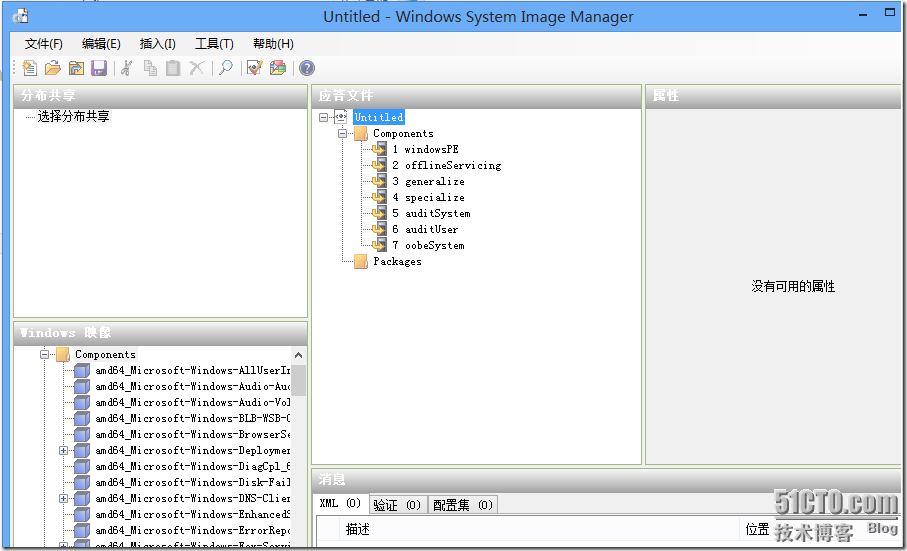907x551 pixels.
Task: Select amd64_Microsoft-Windows-Enhanced component
Action: [x=193, y=514]
